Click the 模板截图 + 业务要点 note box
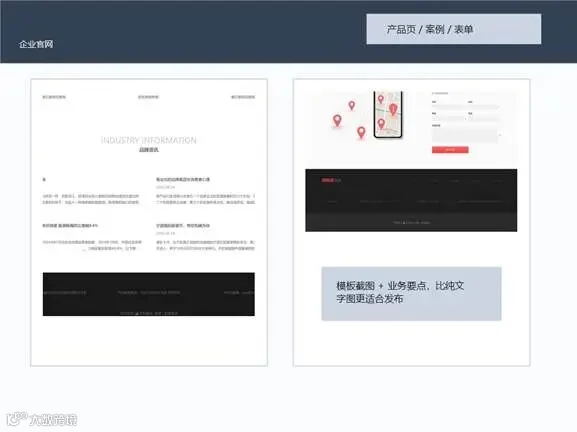 click(x=411, y=294)
